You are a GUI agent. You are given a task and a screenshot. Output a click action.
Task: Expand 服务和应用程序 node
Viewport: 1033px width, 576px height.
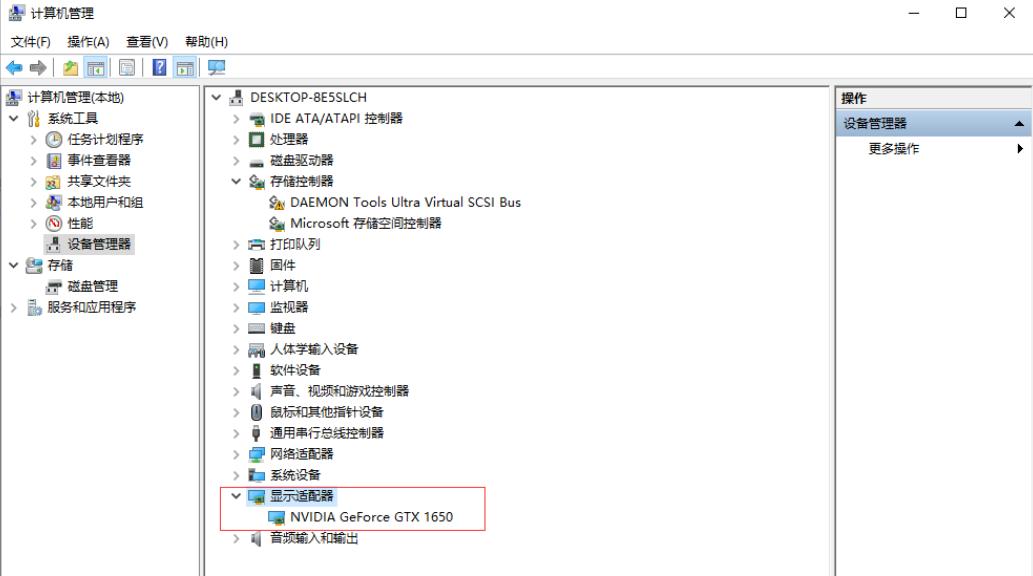[x=14, y=308]
